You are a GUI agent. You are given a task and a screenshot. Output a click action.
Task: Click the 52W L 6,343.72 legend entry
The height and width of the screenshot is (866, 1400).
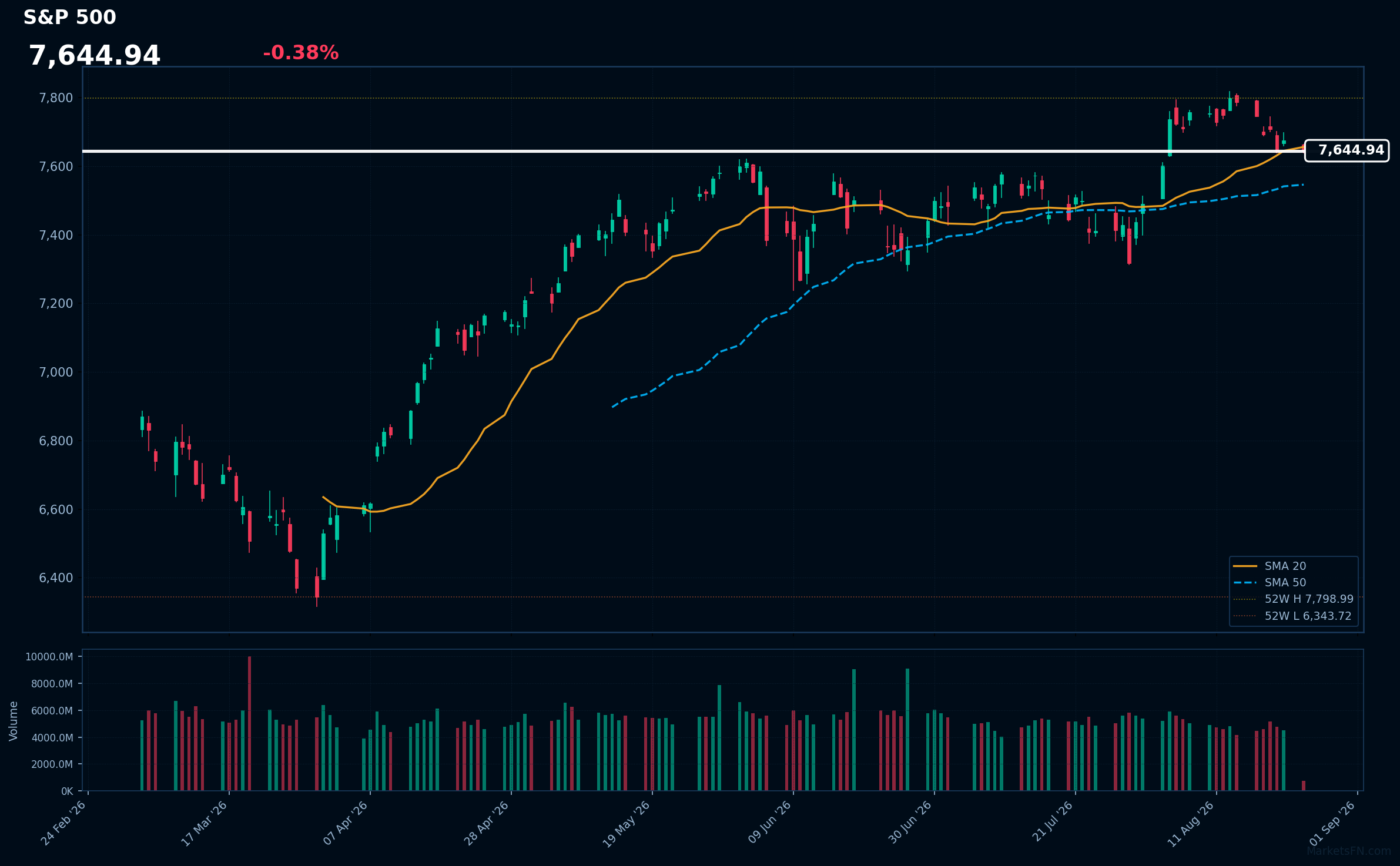[1292, 616]
